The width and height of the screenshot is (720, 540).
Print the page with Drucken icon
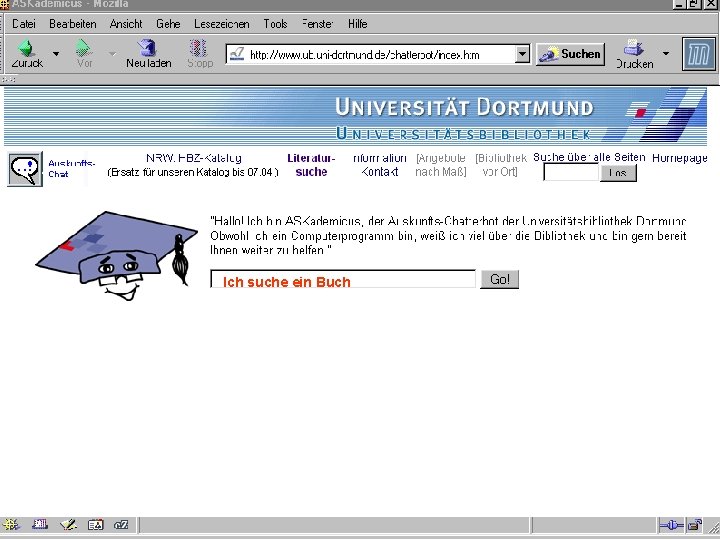(x=635, y=53)
